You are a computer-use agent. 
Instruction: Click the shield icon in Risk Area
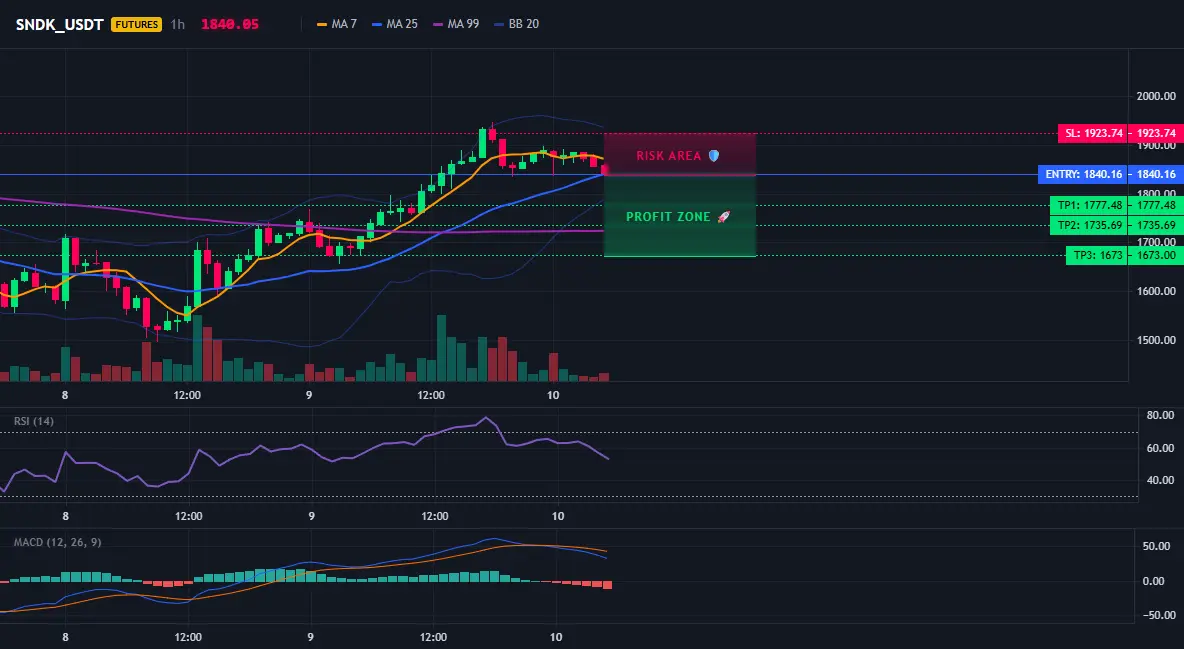tap(713, 156)
